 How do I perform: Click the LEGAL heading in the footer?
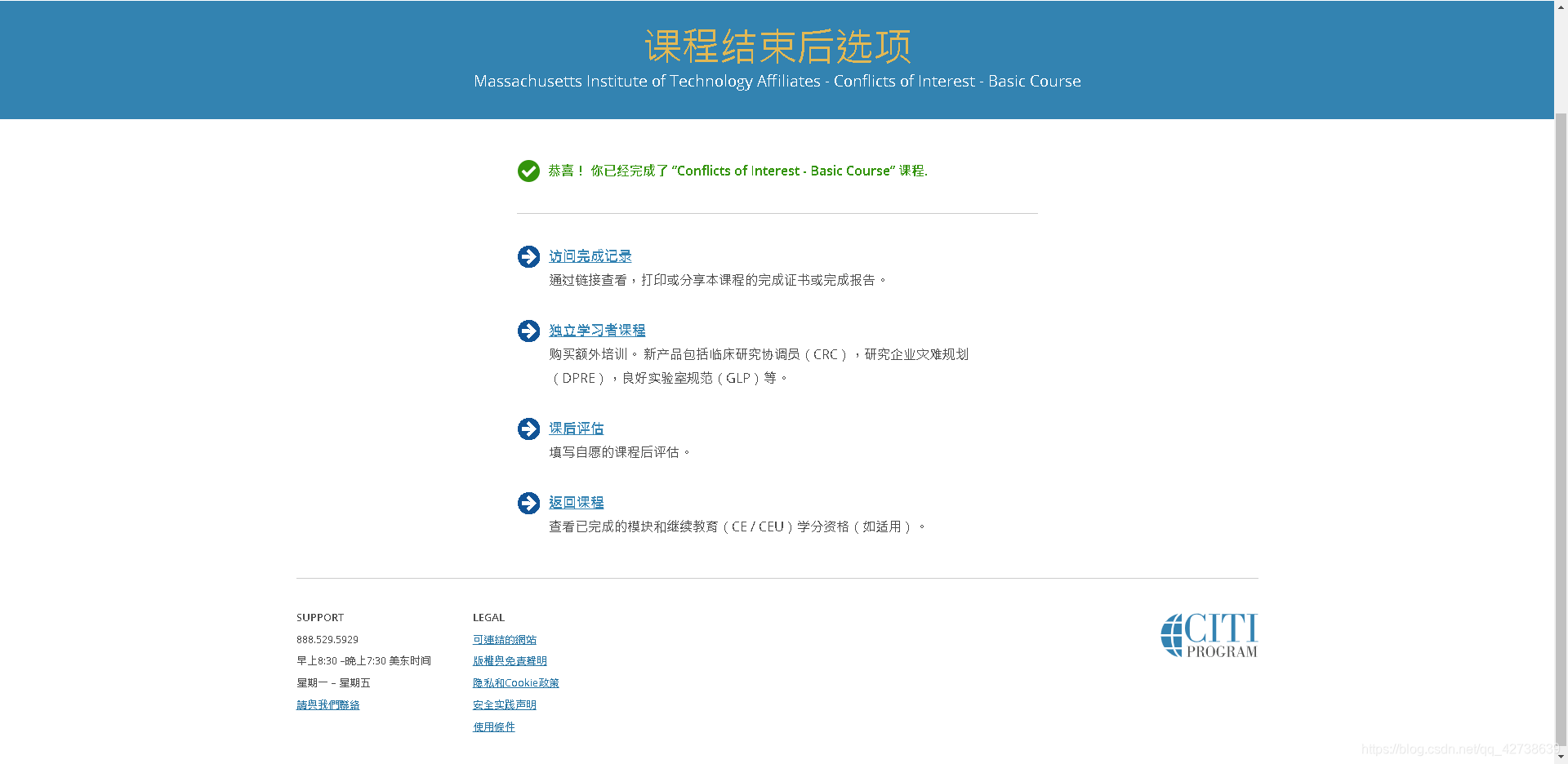(x=488, y=618)
